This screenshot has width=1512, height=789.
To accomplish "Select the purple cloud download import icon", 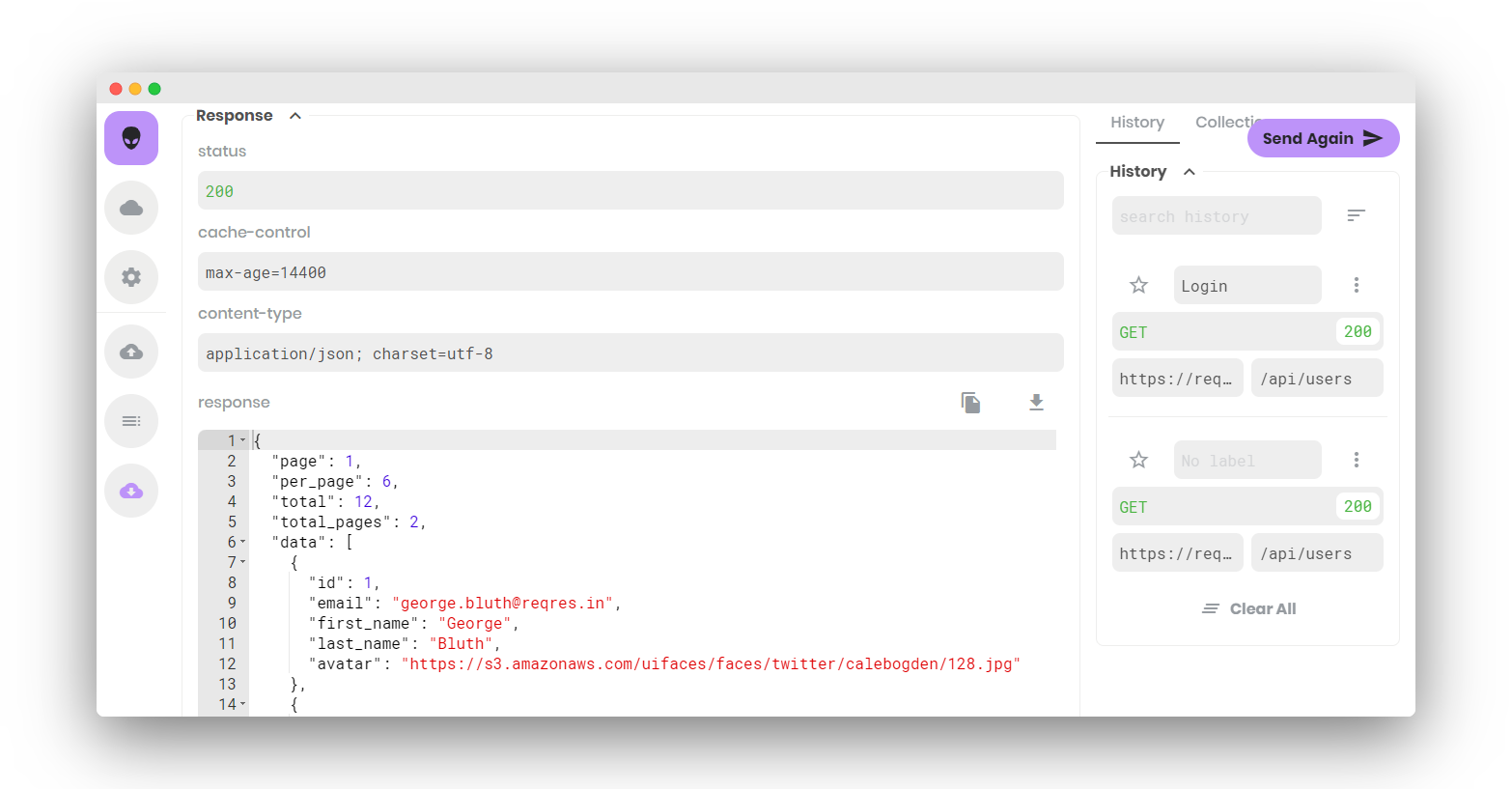I will coord(131,491).
